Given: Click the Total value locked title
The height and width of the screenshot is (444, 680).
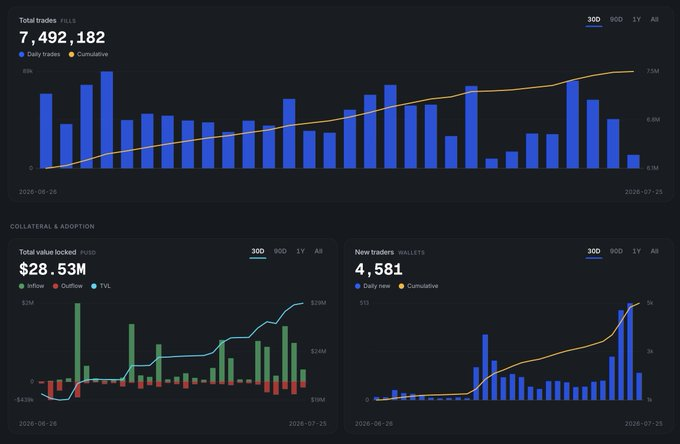Looking at the screenshot, I should click(48, 252).
